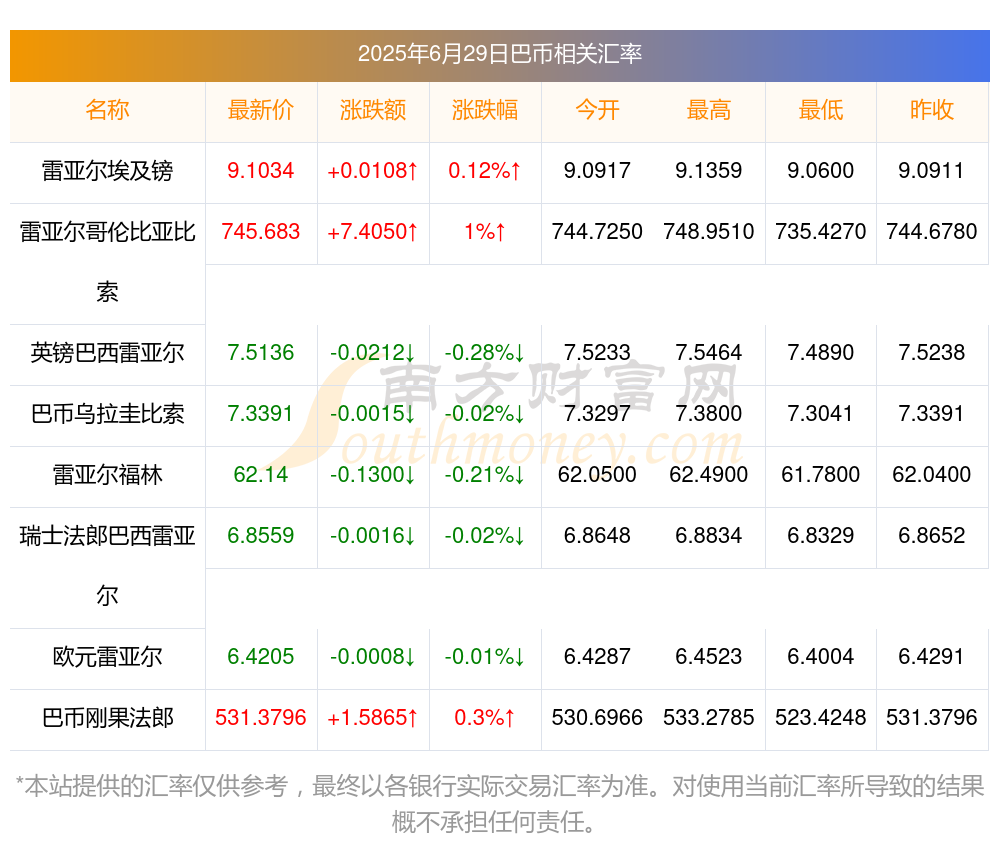Image resolution: width=1000 pixels, height=853 pixels.
Task: Click opening value 6.4287
Action: 597,657
